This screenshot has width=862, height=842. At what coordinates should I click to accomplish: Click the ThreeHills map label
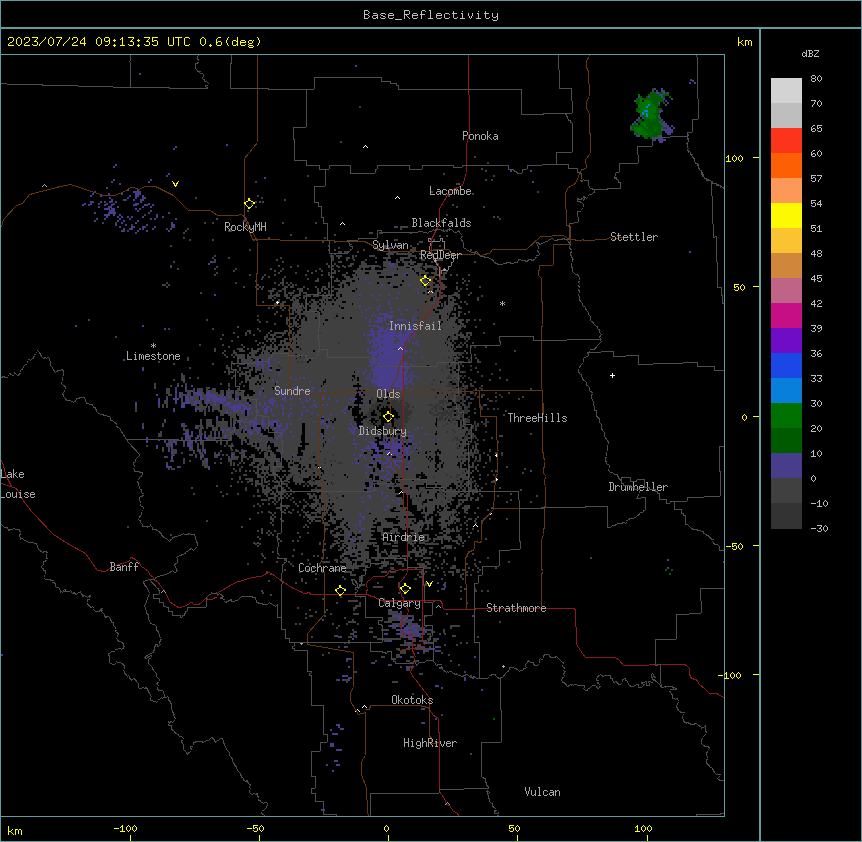coord(537,418)
